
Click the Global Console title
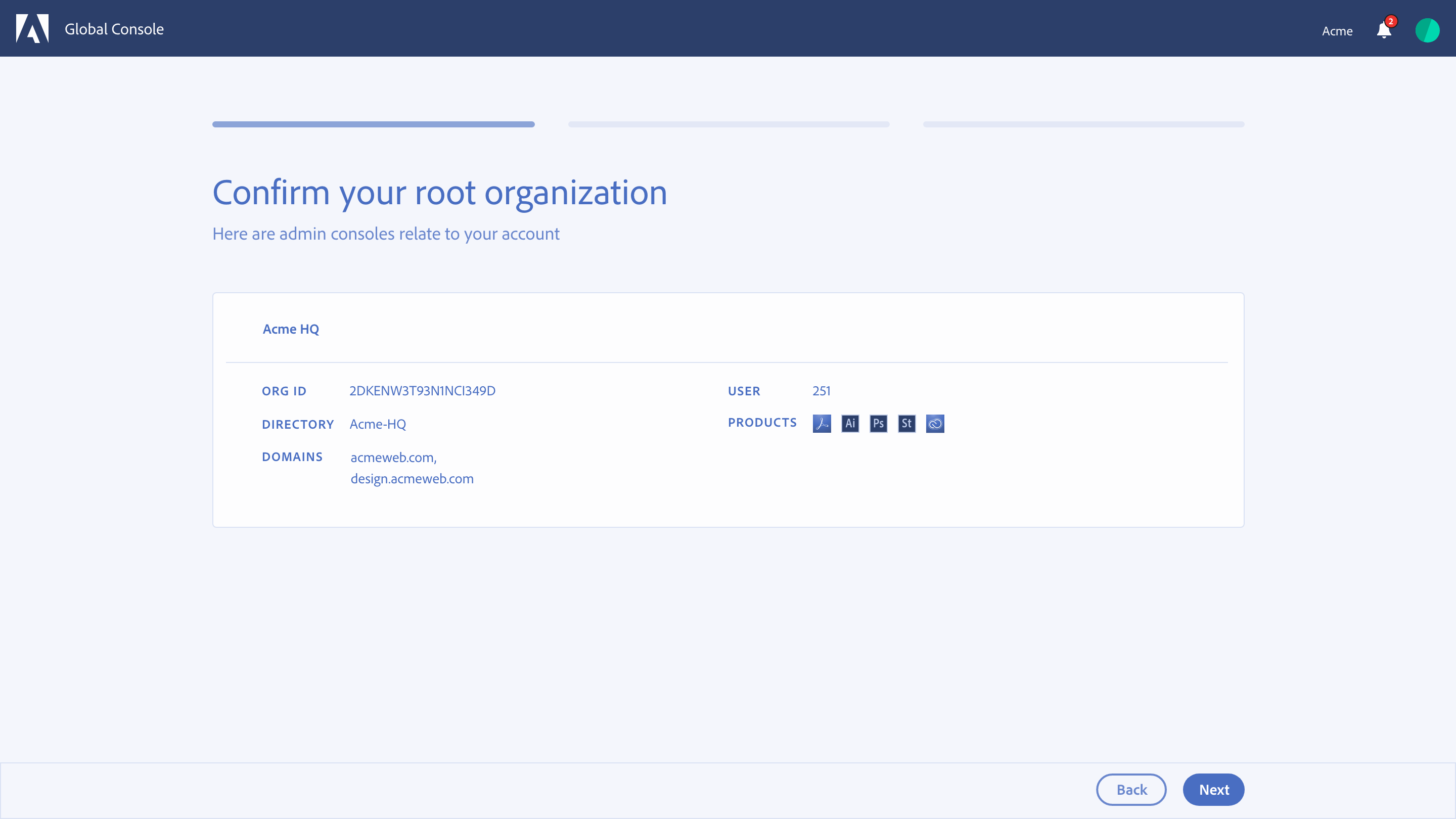(114, 29)
